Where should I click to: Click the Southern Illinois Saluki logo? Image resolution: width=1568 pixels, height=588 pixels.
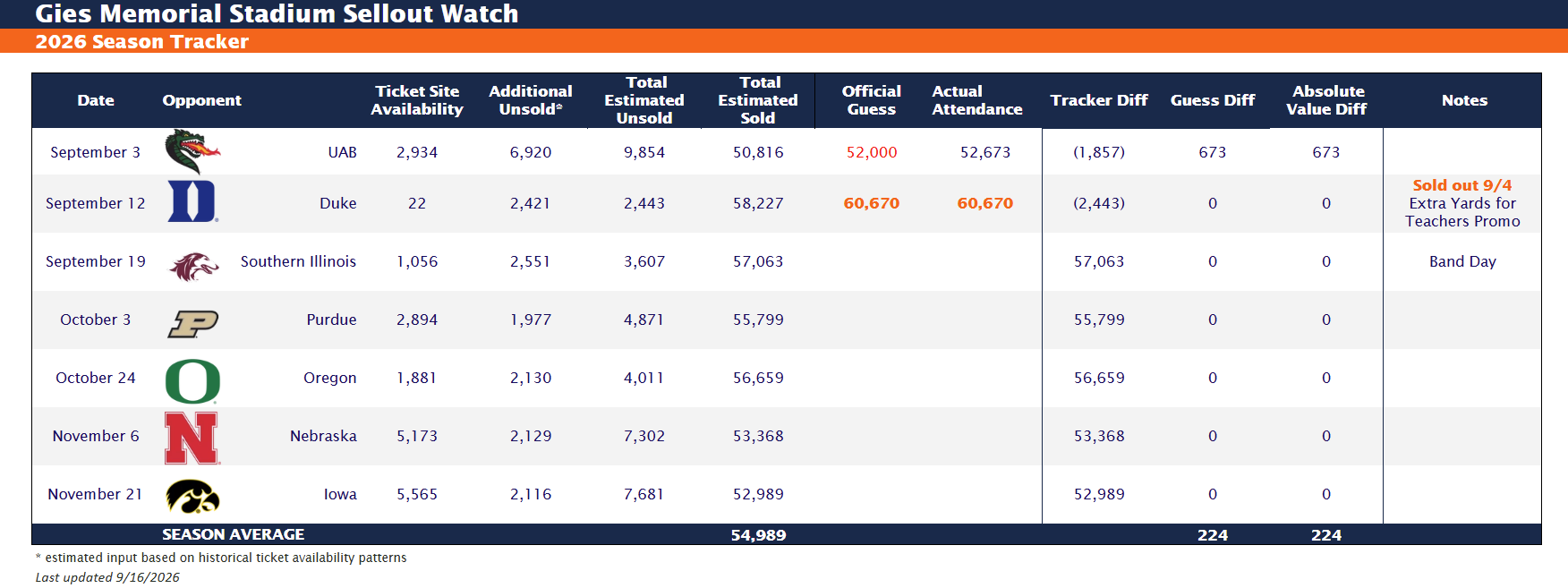click(194, 266)
